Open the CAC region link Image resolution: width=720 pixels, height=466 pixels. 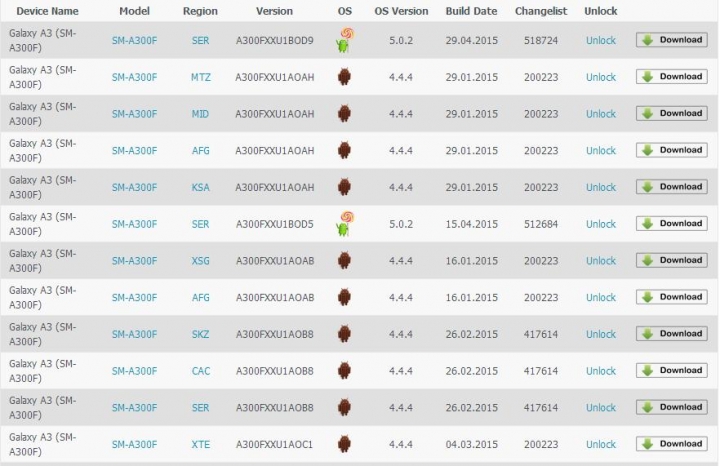[x=201, y=371]
